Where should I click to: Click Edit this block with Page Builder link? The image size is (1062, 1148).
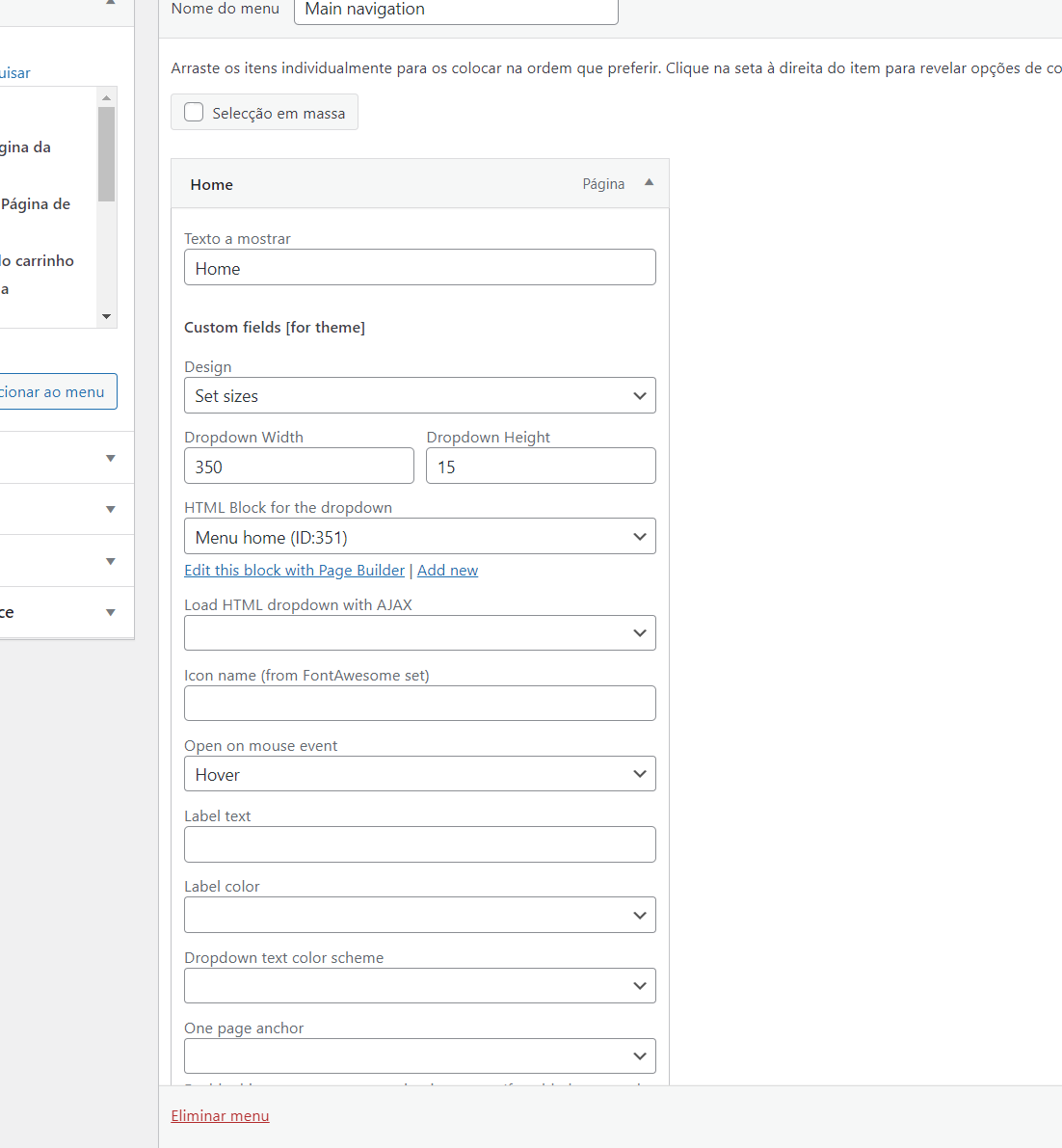coord(294,571)
